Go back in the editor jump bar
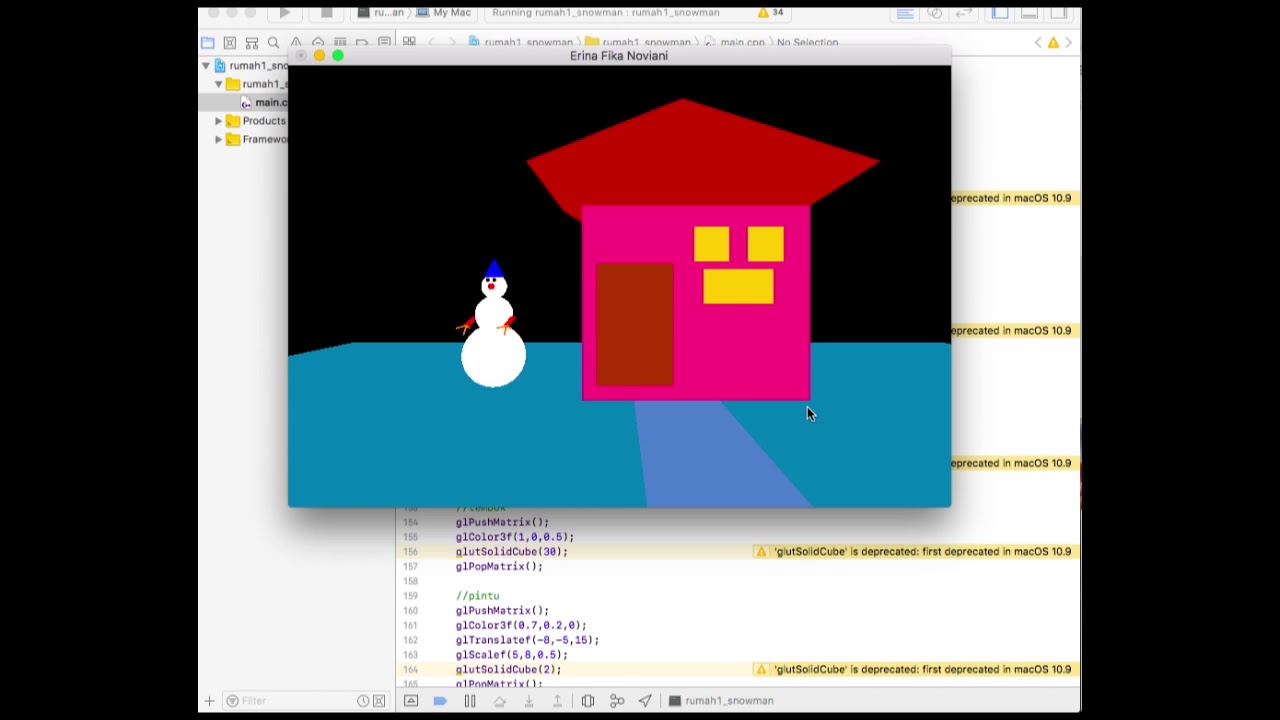This screenshot has height=720, width=1280. coord(432,42)
